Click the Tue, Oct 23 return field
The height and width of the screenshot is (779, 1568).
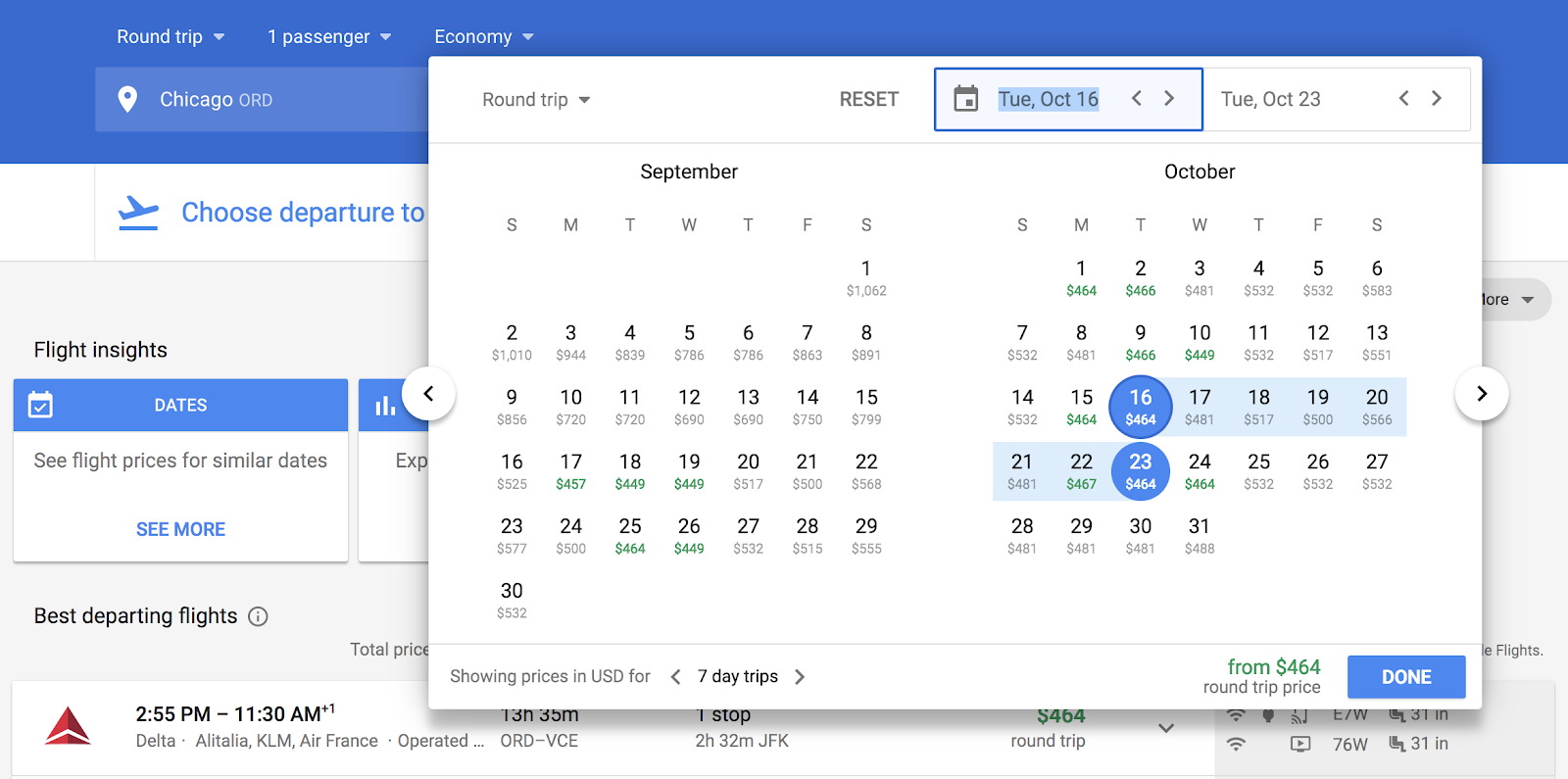(1337, 99)
